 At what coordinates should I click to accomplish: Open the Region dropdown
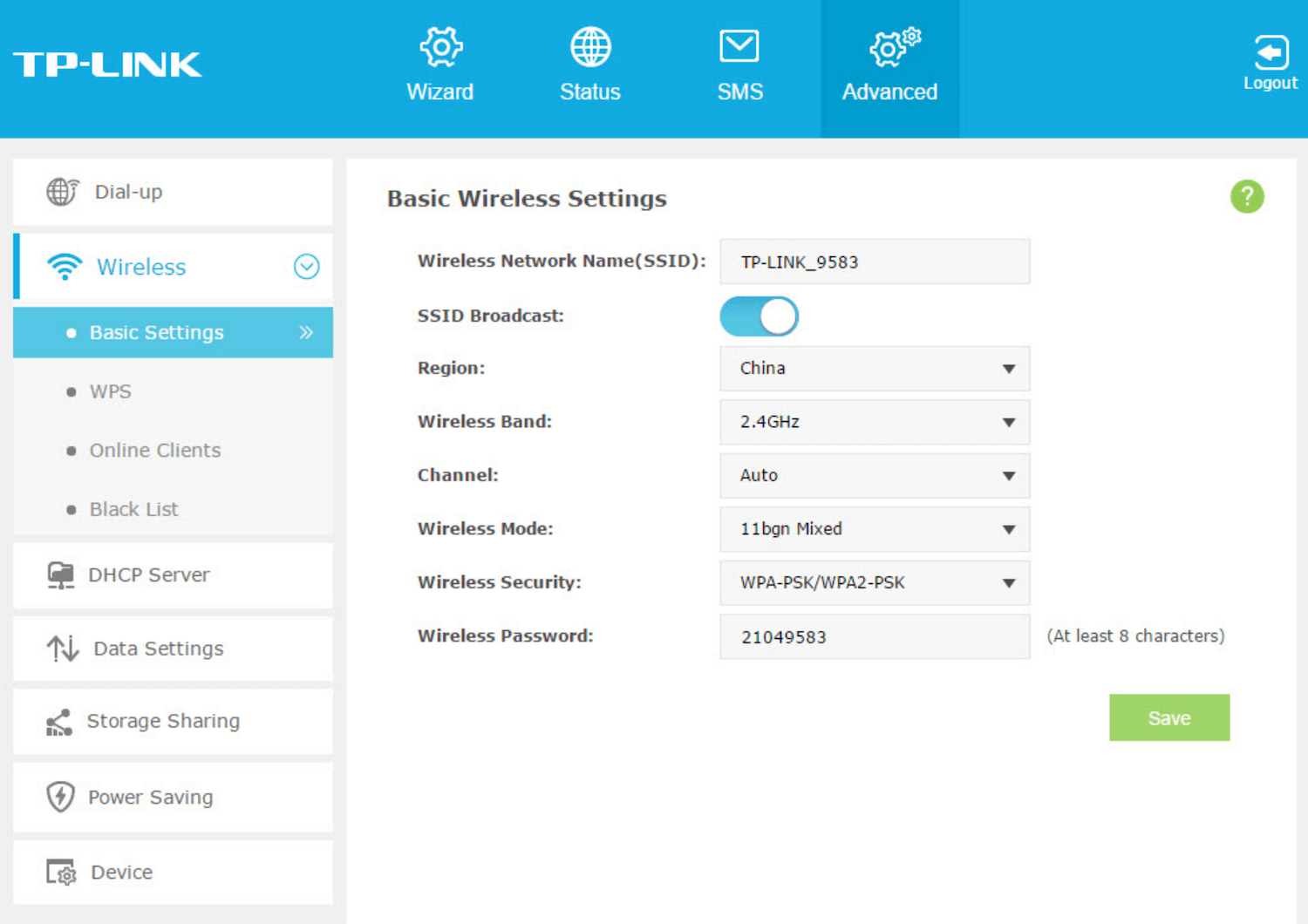point(875,369)
